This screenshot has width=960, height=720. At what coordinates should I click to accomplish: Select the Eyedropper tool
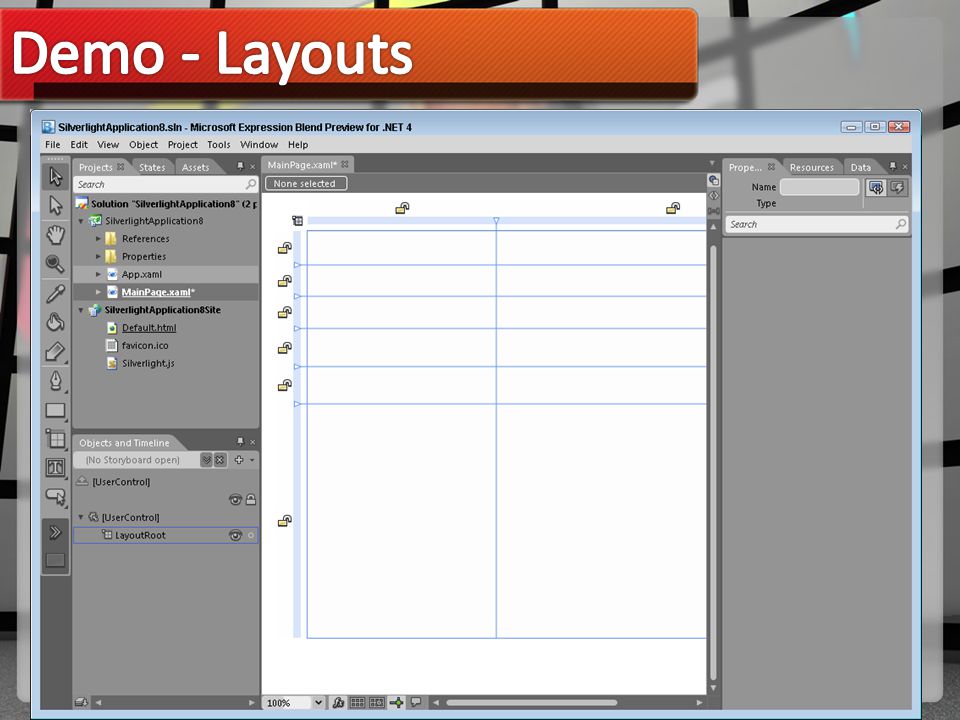[x=56, y=293]
